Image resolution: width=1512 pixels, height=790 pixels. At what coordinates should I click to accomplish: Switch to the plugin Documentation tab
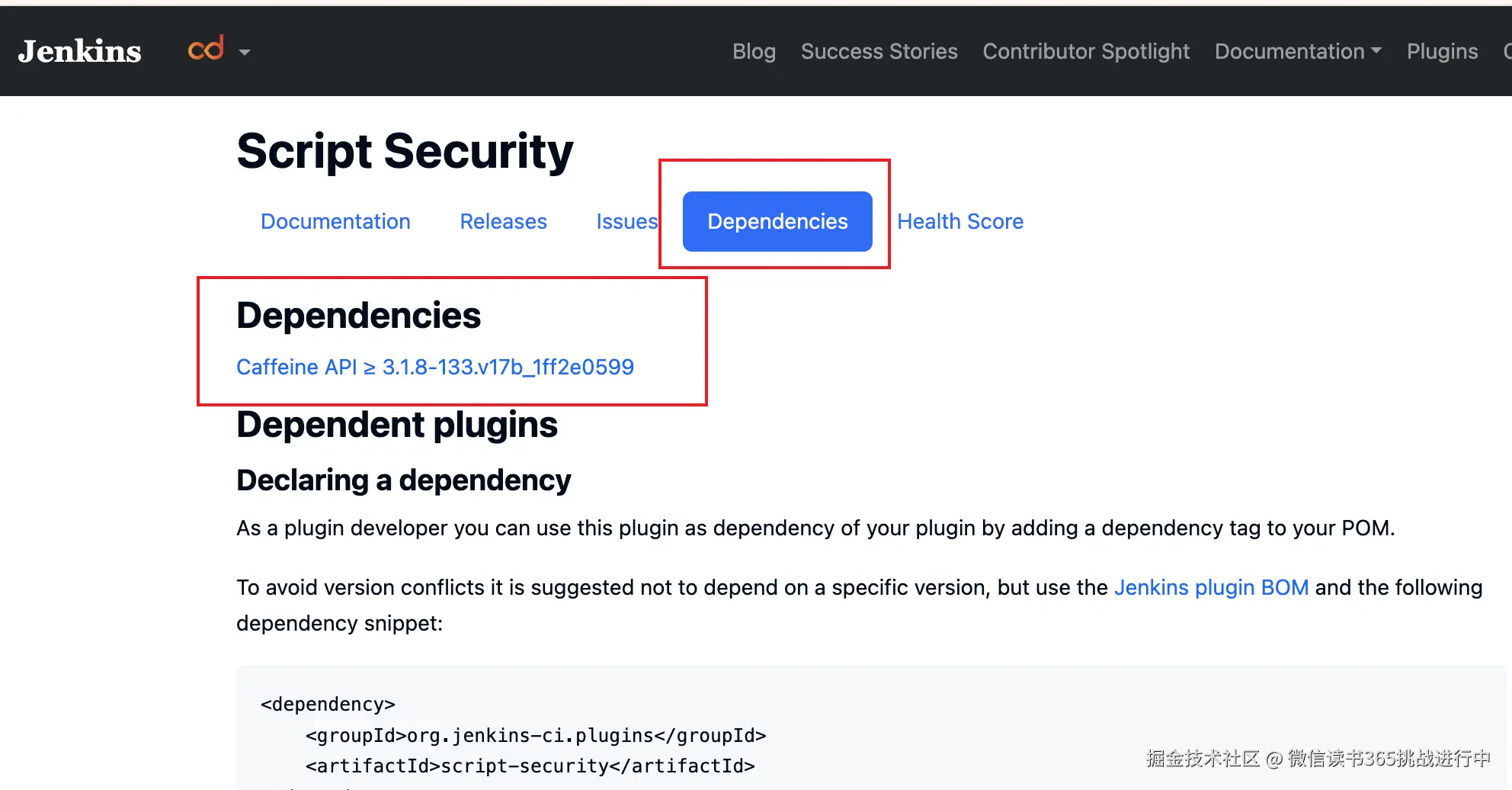coord(335,221)
